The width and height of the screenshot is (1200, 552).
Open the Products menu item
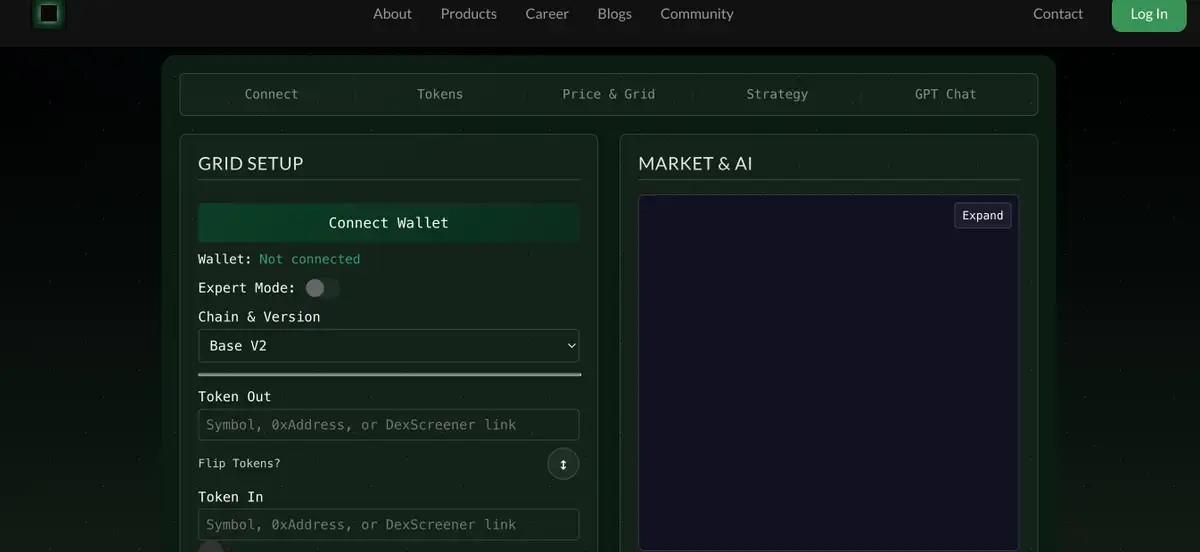(468, 14)
